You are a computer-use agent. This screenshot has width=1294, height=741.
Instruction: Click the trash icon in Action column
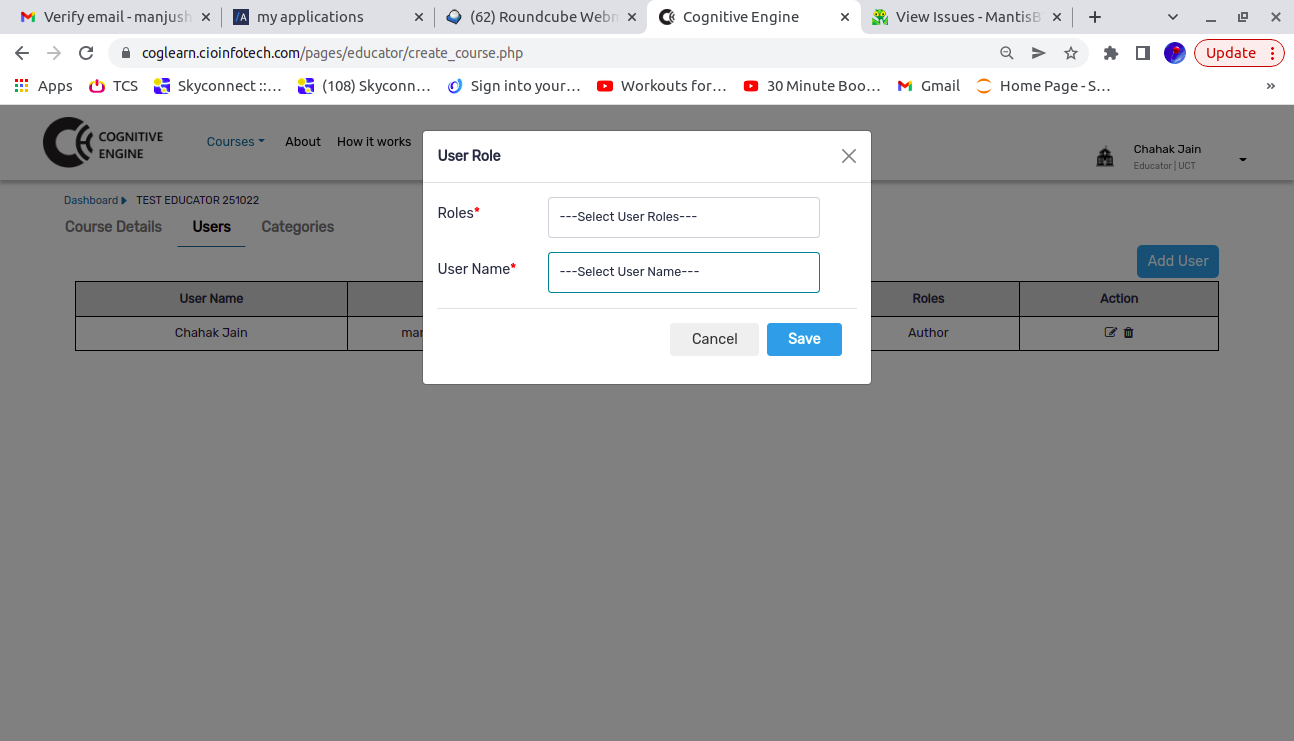(1129, 333)
